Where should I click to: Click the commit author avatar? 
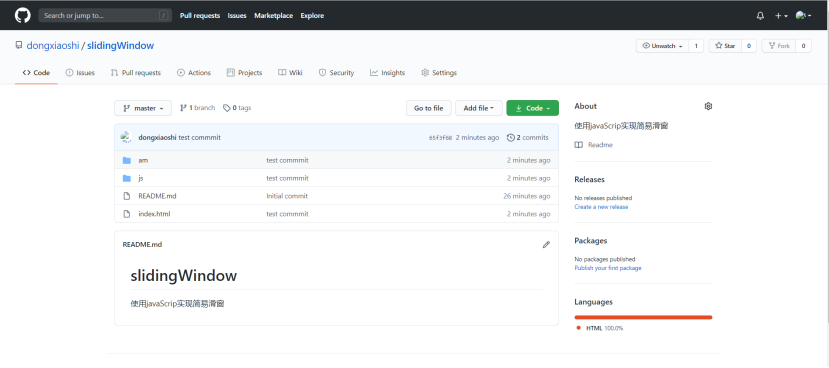(126, 137)
